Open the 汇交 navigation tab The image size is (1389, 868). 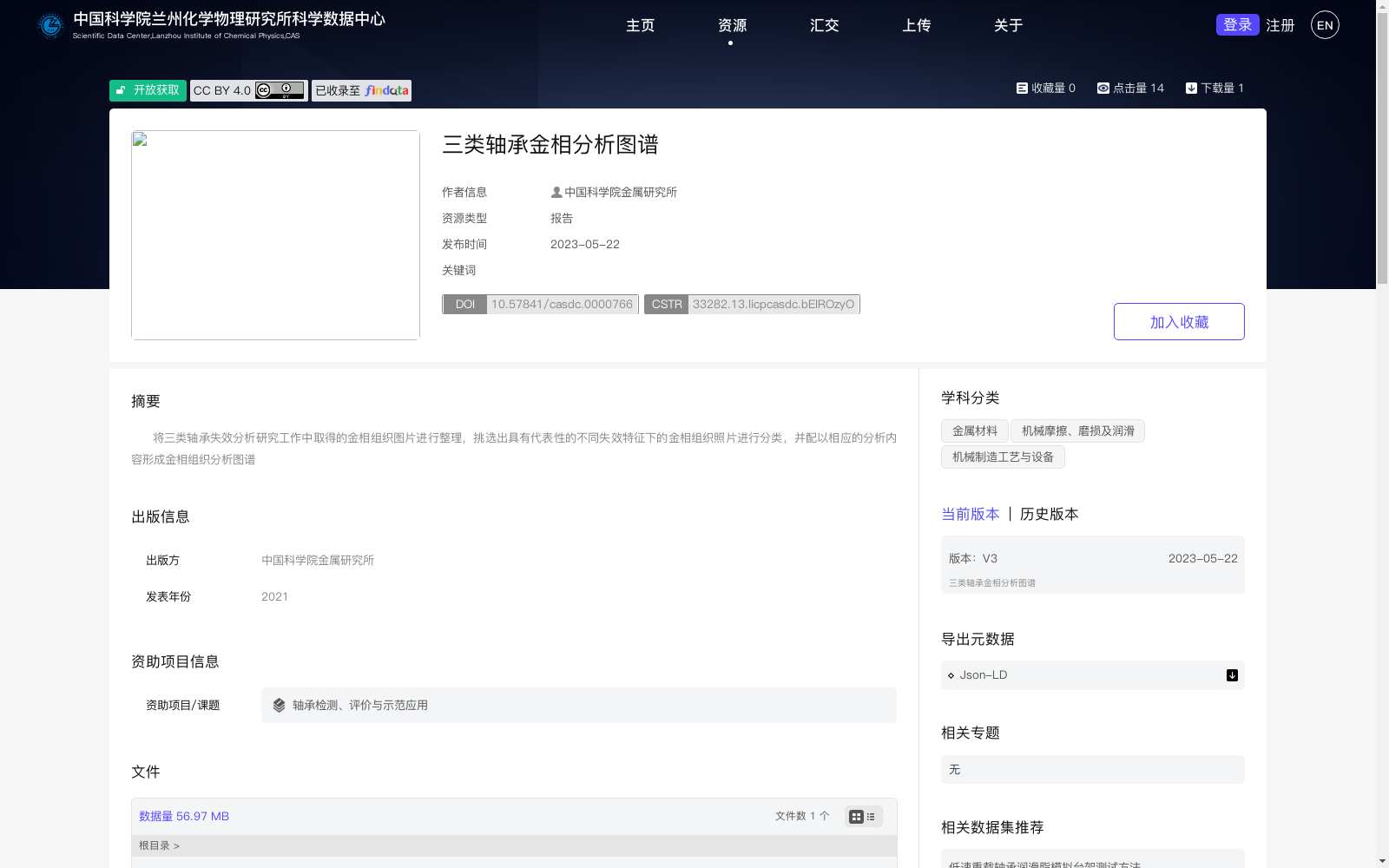[825, 25]
